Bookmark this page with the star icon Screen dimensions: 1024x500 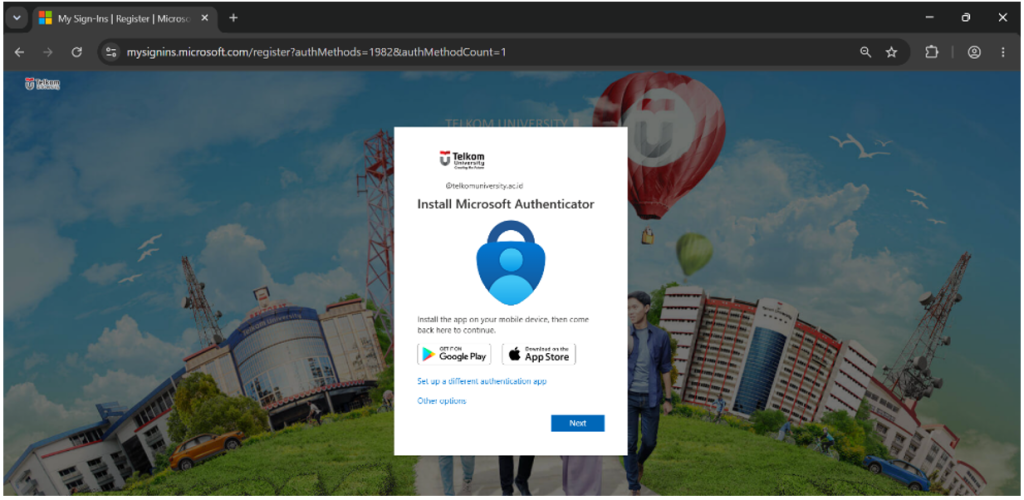click(891, 52)
